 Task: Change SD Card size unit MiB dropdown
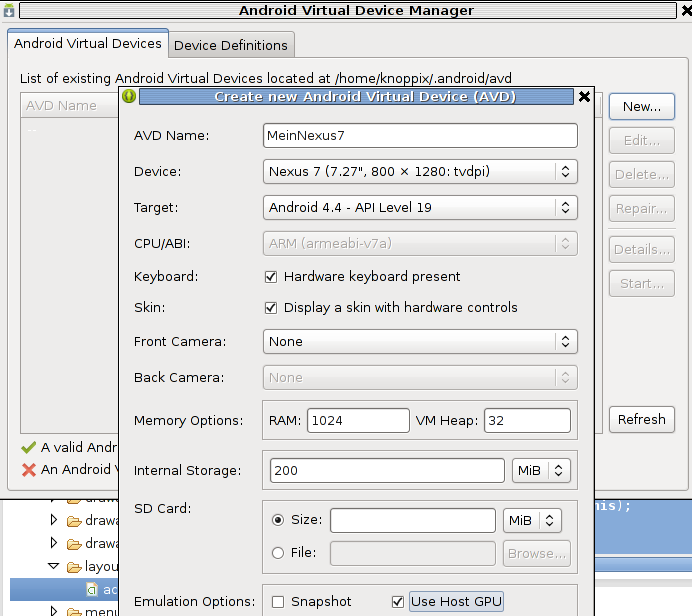tap(532, 521)
